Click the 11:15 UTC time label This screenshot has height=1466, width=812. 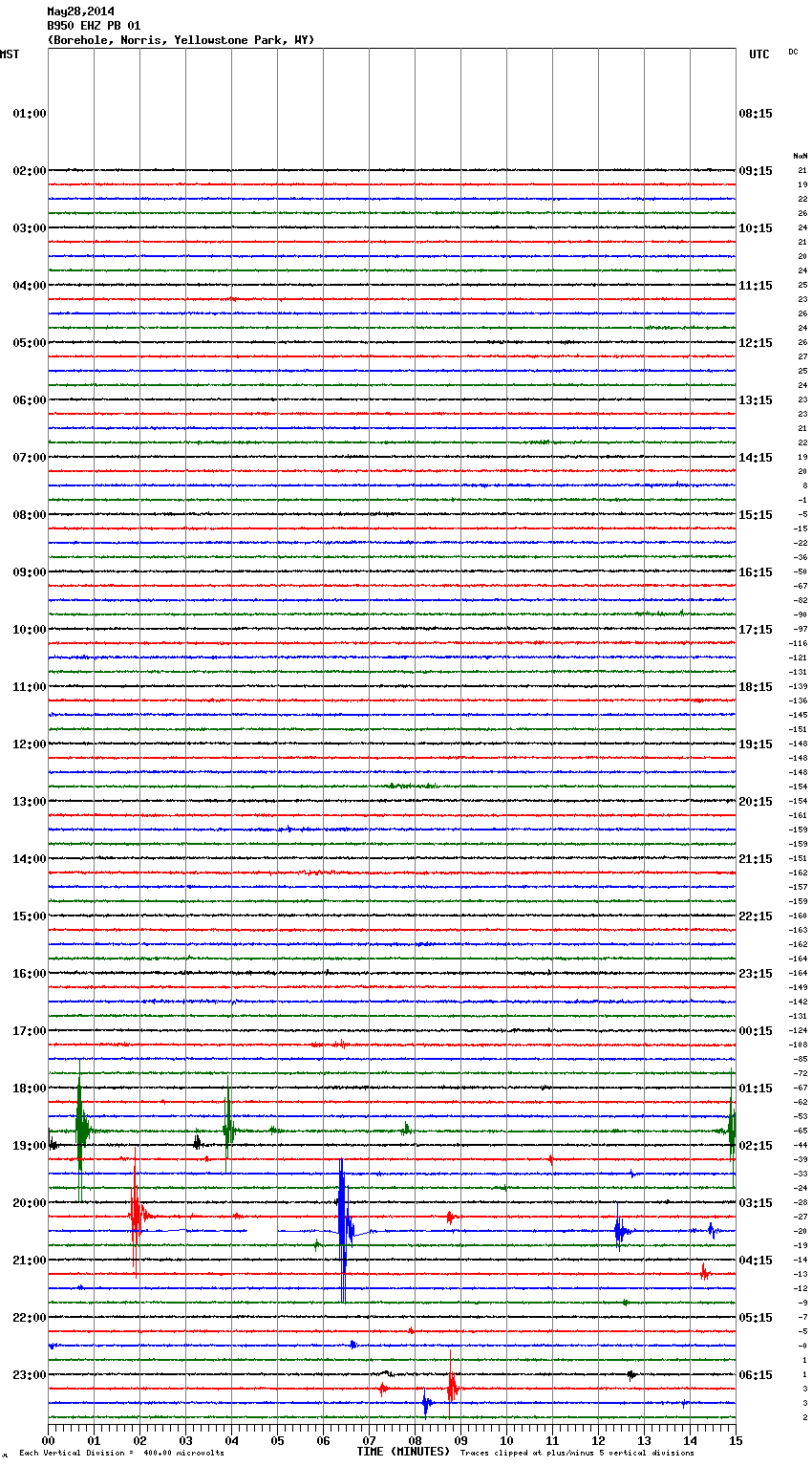coord(756,286)
